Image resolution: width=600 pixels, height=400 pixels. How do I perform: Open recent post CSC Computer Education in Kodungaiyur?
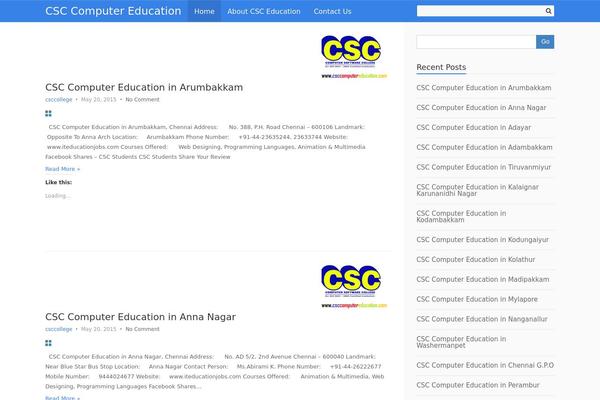coord(482,240)
